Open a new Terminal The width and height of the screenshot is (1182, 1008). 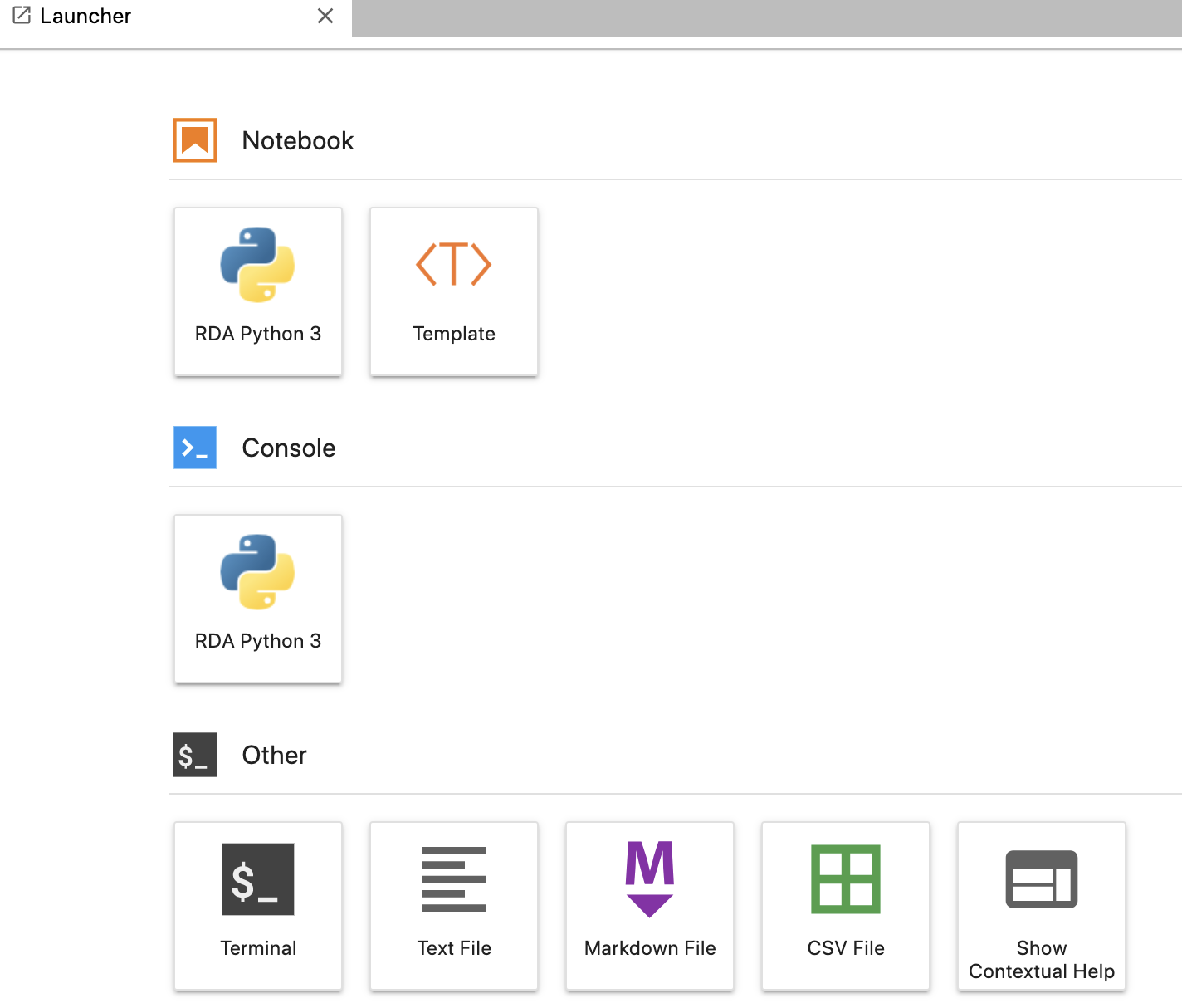[x=257, y=905]
